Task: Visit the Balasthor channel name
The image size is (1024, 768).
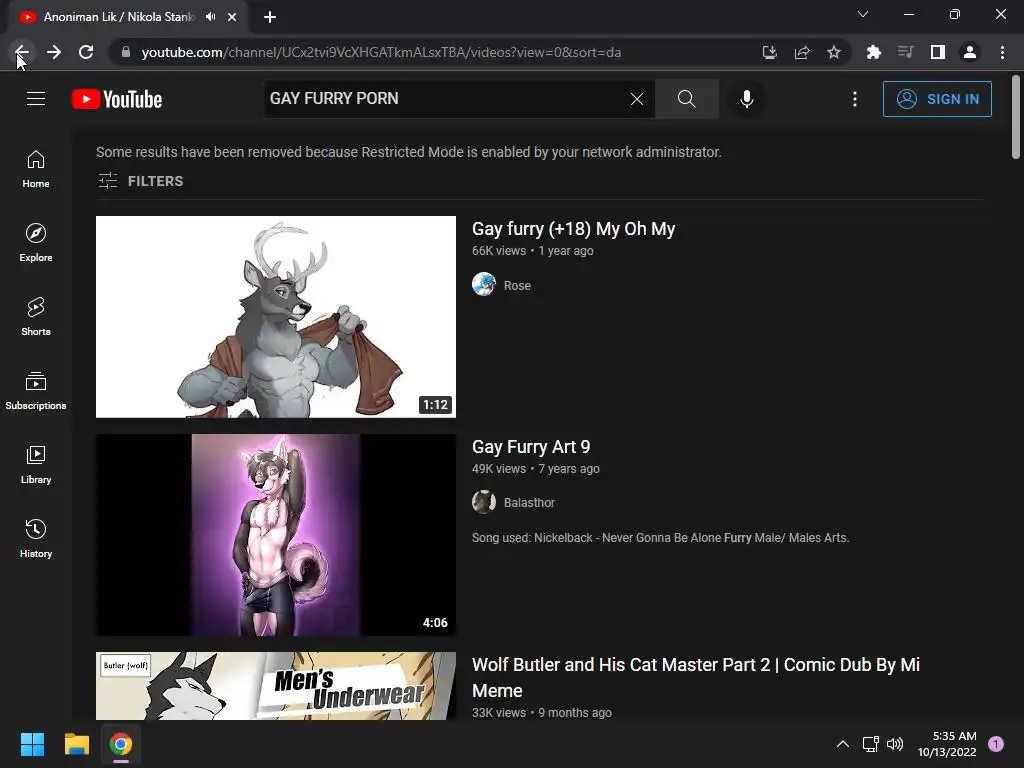Action: click(529, 502)
